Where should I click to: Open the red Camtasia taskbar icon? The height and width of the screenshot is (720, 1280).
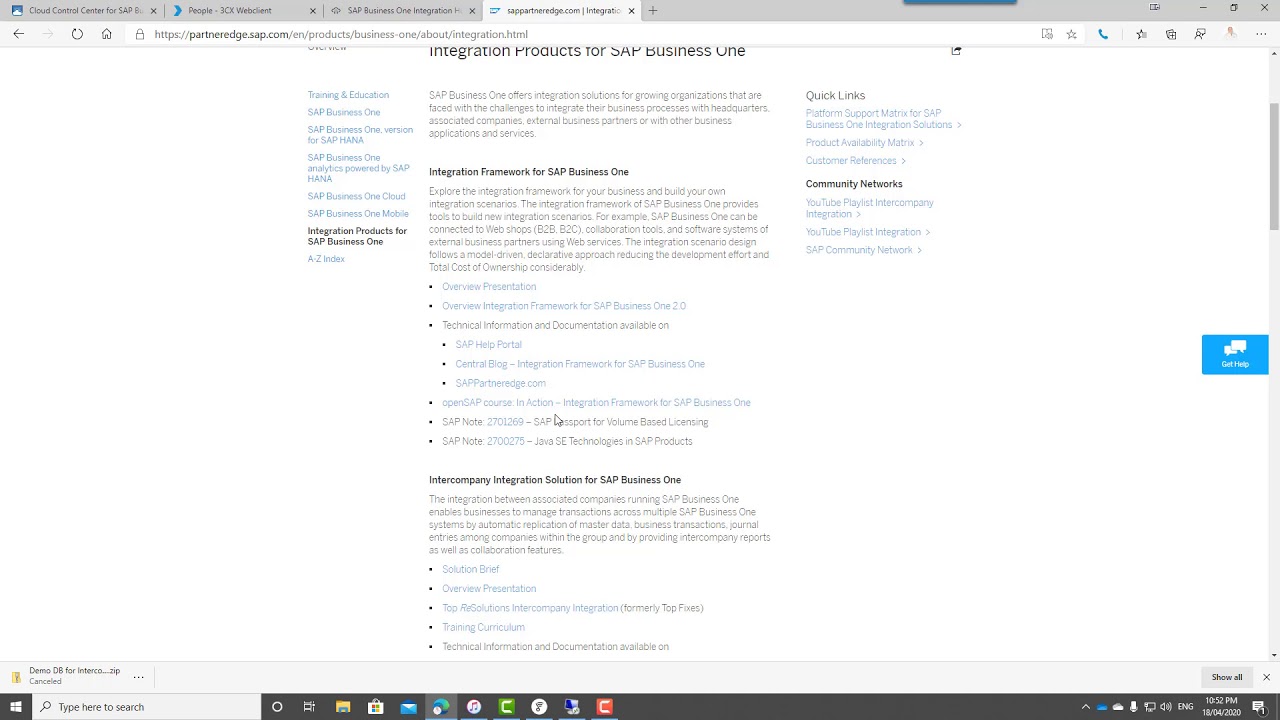tap(605, 707)
